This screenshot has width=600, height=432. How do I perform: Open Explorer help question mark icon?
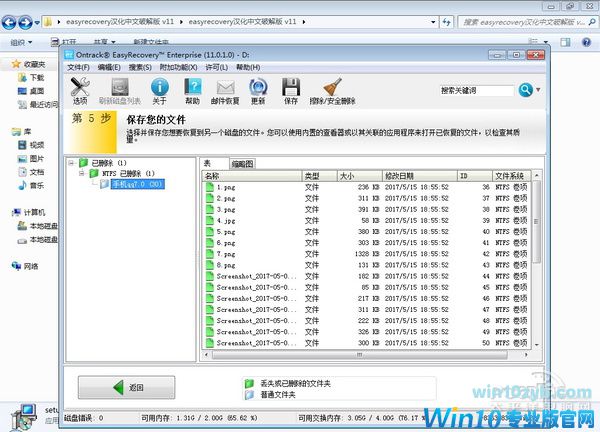click(x=586, y=42)
